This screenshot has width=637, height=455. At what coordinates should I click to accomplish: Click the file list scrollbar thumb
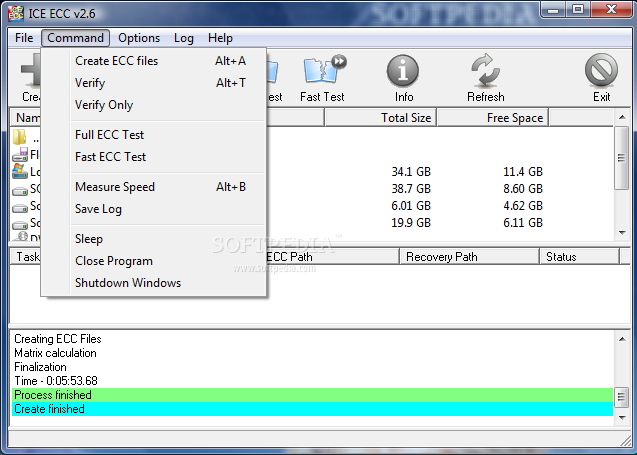(622, 158)
